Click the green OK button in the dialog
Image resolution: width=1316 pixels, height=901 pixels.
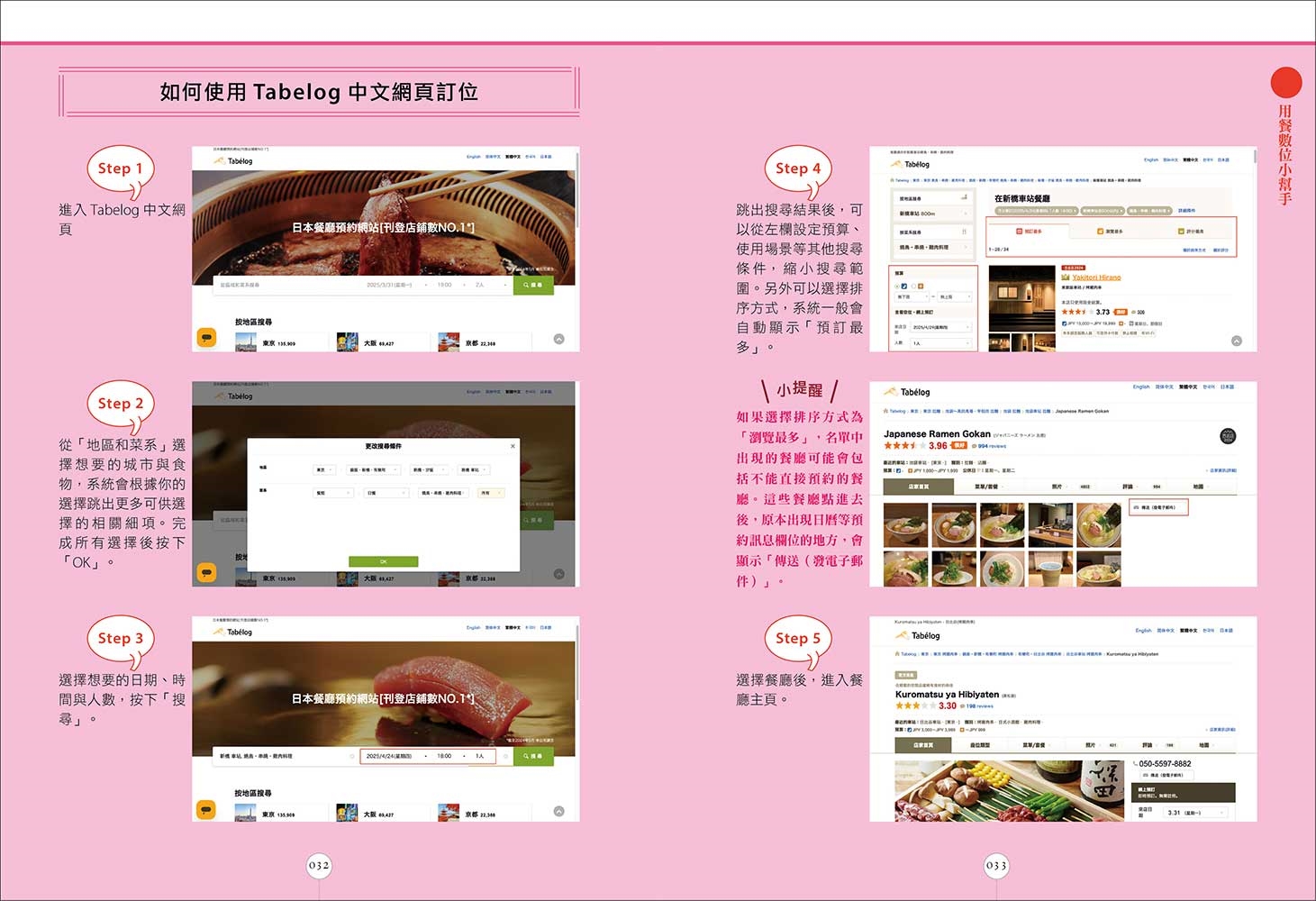pyautogui.click(x=383, y=561)
